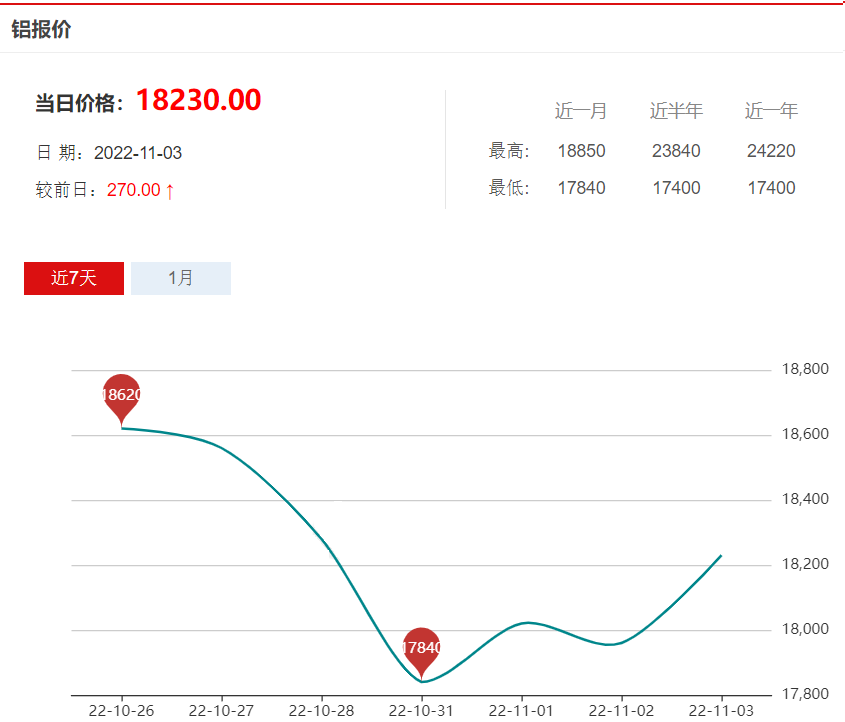Switch to the 1月 chart tab

pos(181,278)
